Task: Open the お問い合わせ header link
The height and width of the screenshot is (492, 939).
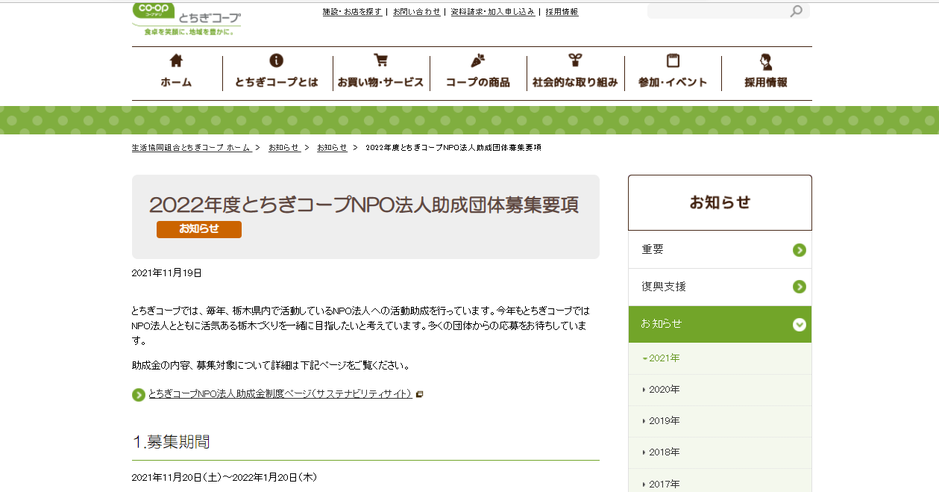Action: tap(416, 11)
